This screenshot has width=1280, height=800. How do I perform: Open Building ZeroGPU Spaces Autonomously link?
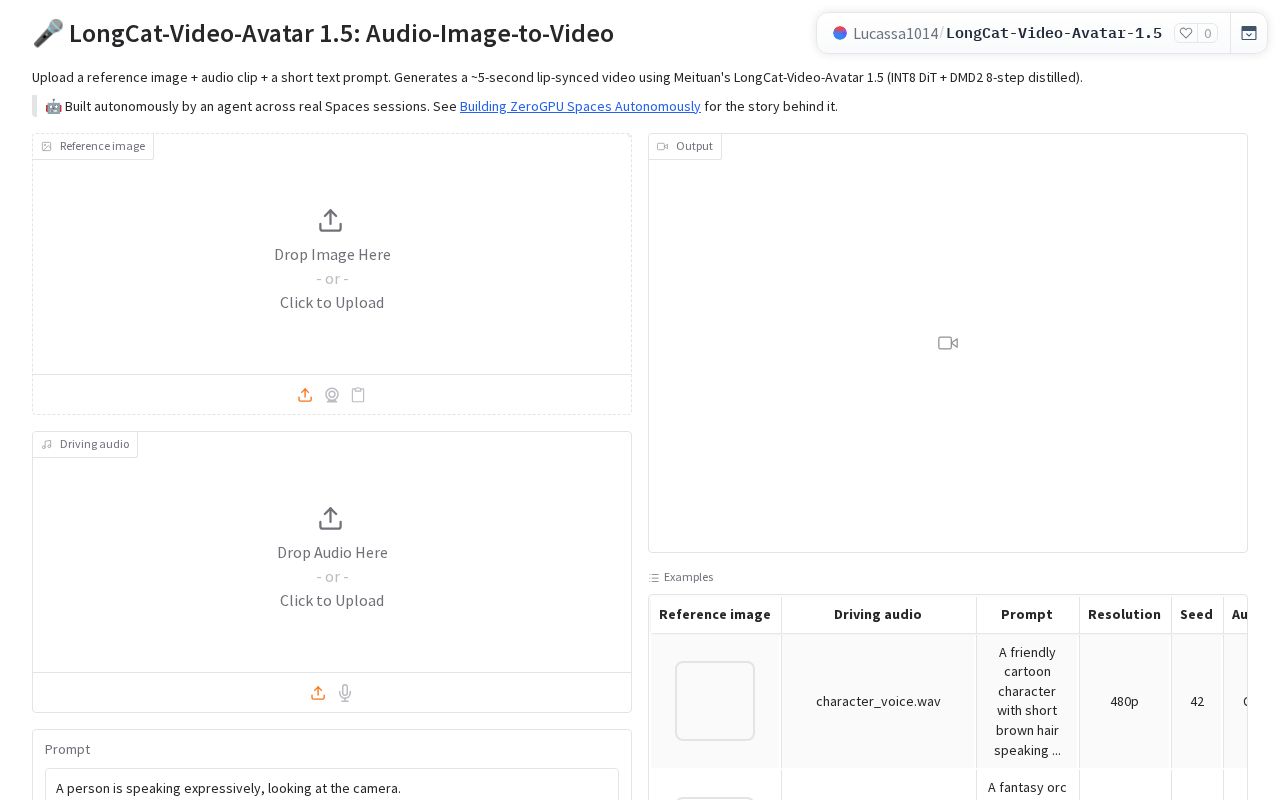click(x=580, y=106)
